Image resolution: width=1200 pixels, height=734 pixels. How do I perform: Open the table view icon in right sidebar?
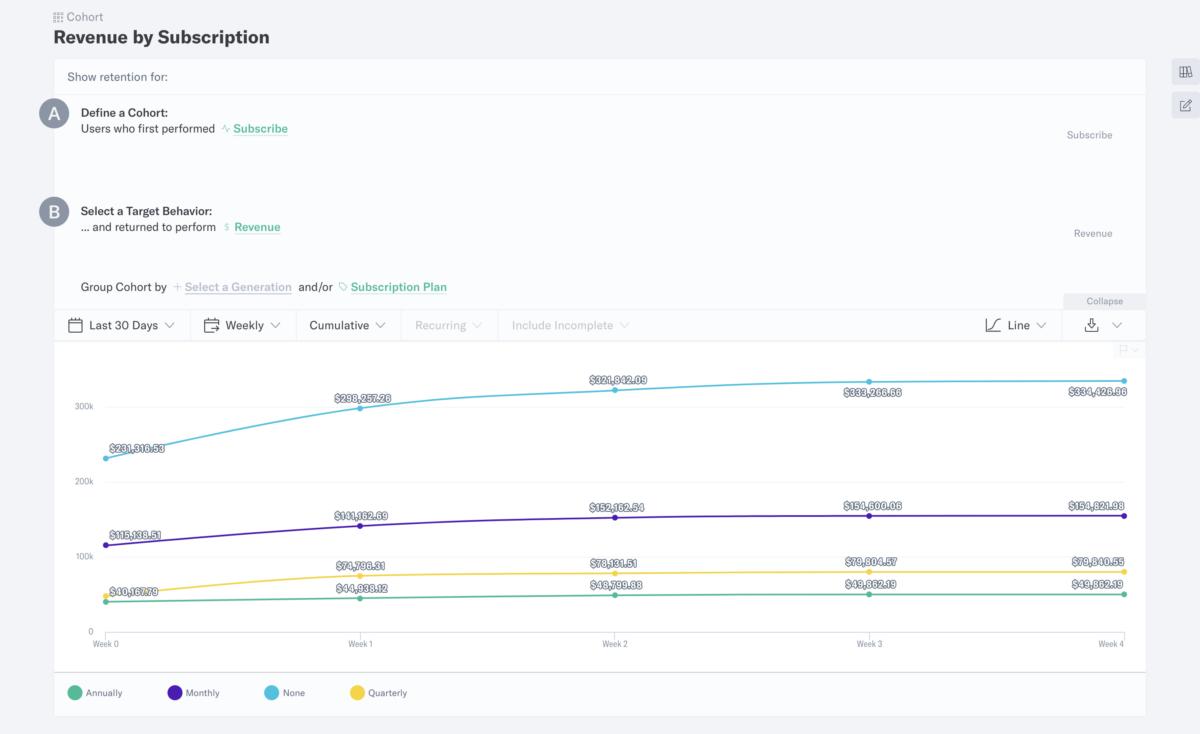pyautogui.click(x=1185, y=71)
